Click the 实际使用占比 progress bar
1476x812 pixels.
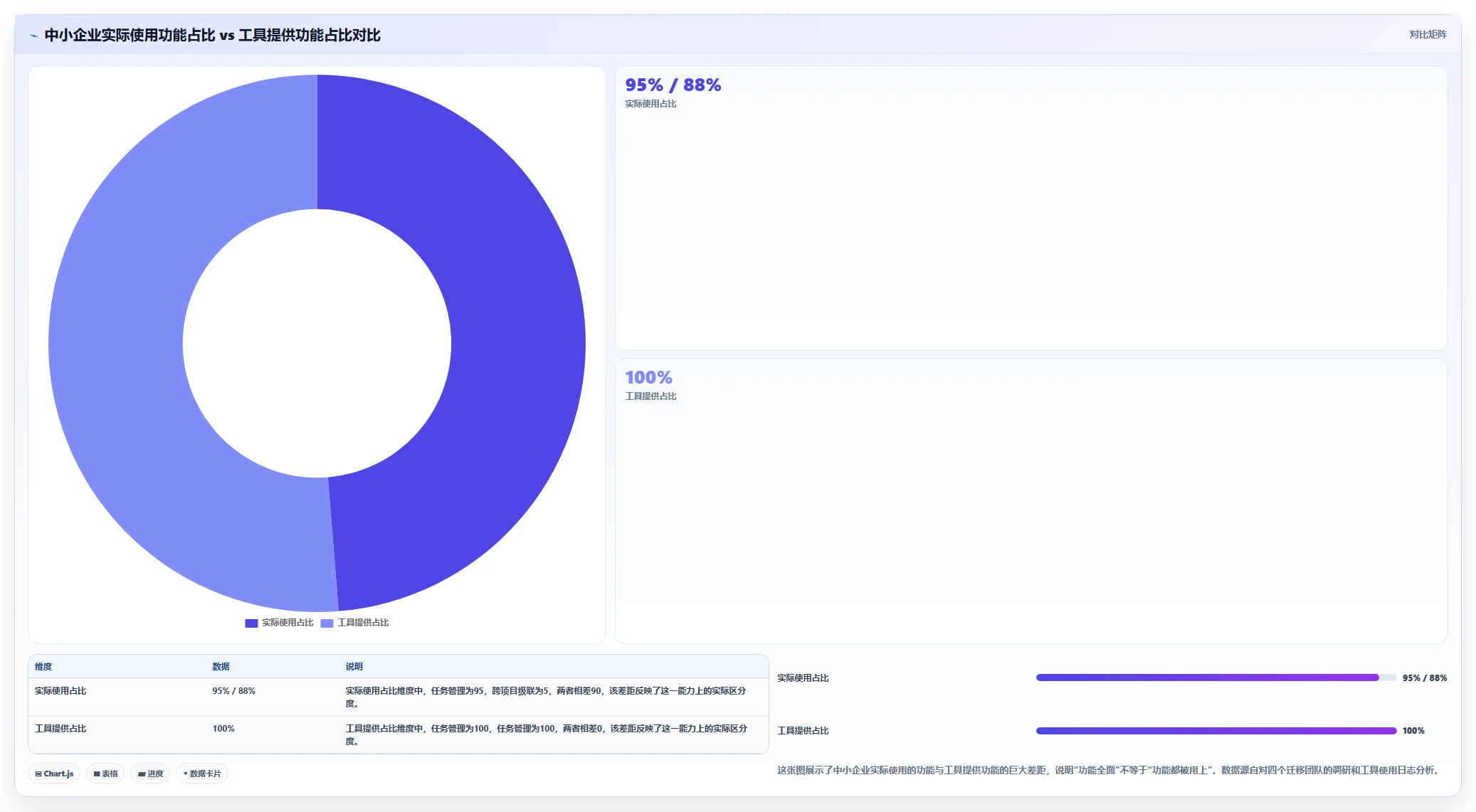click(x=1216, y=678)
